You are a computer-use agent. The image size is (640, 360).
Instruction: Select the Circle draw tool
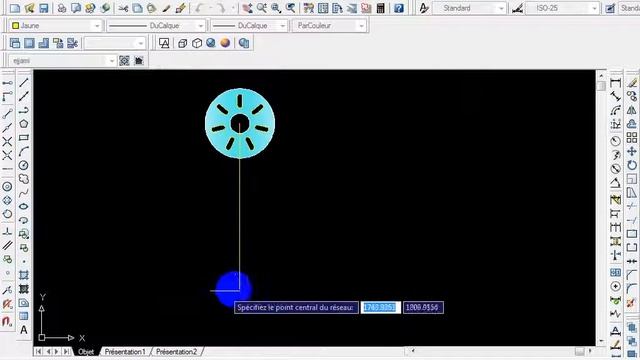pos(24,165)
